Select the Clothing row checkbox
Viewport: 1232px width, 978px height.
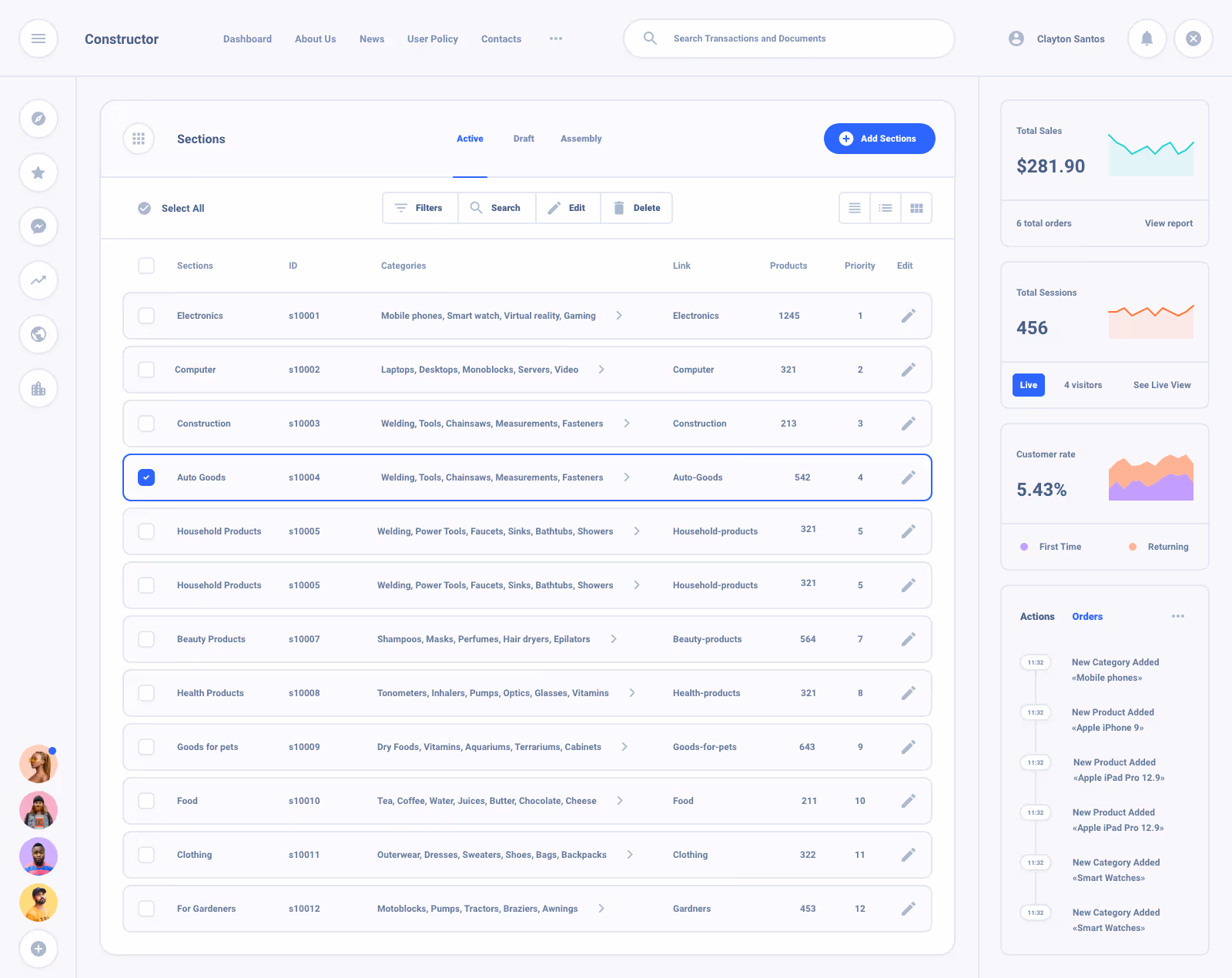pyautogui.click(x=146, y=855)
